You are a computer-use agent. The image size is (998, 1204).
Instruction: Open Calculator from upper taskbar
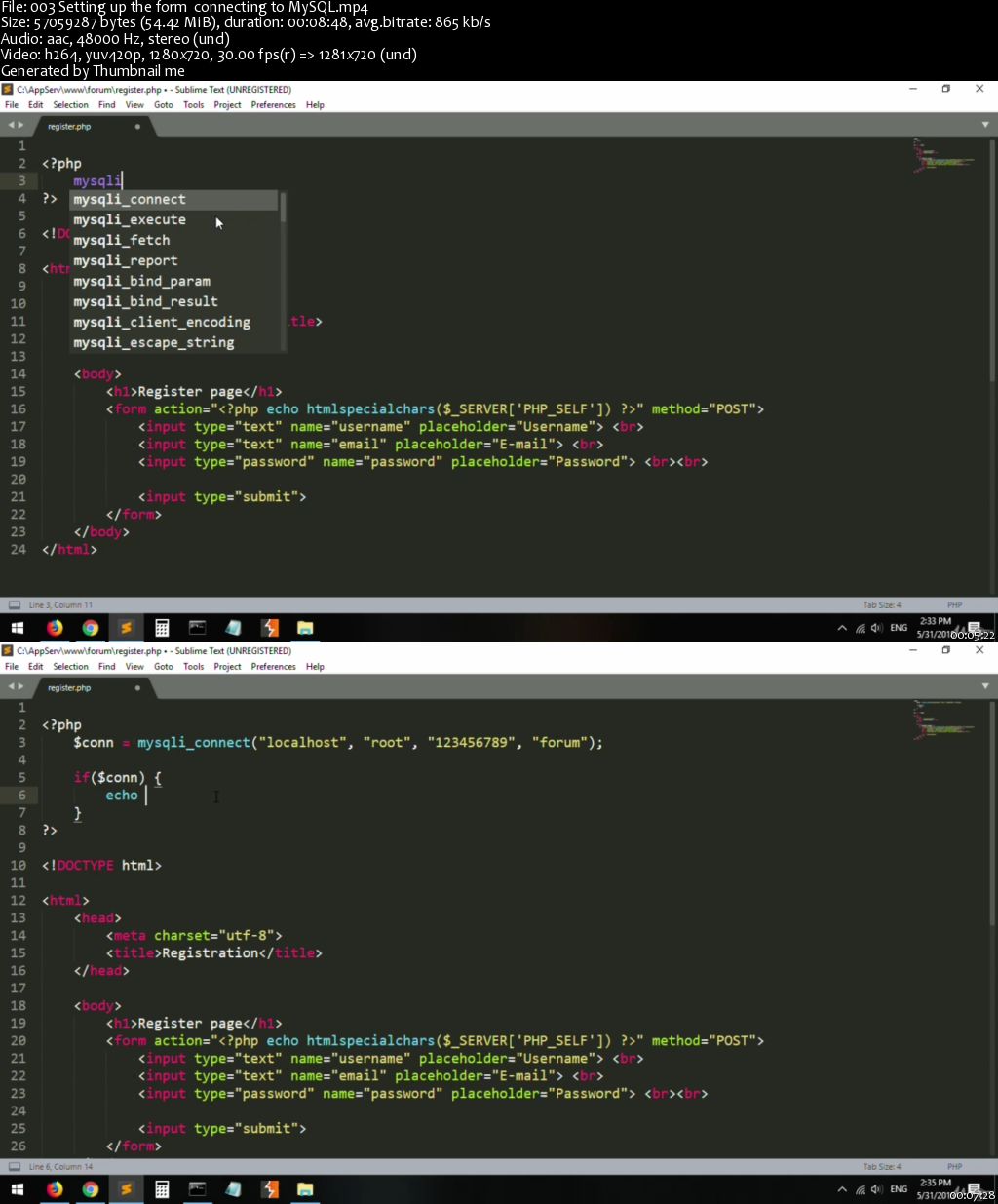[162, 628]
